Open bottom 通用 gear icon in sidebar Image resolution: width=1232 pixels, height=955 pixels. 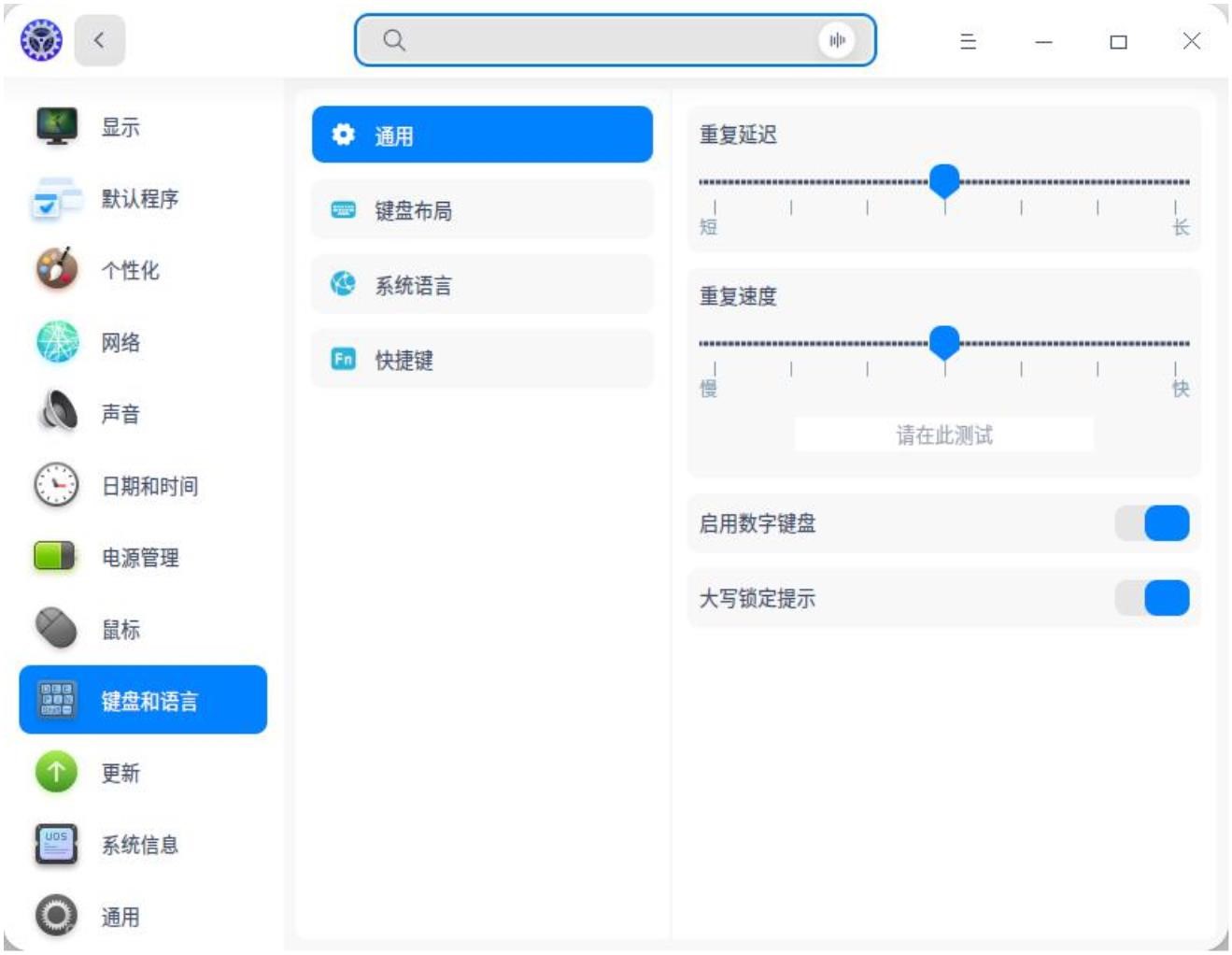[x=56, y=916]
